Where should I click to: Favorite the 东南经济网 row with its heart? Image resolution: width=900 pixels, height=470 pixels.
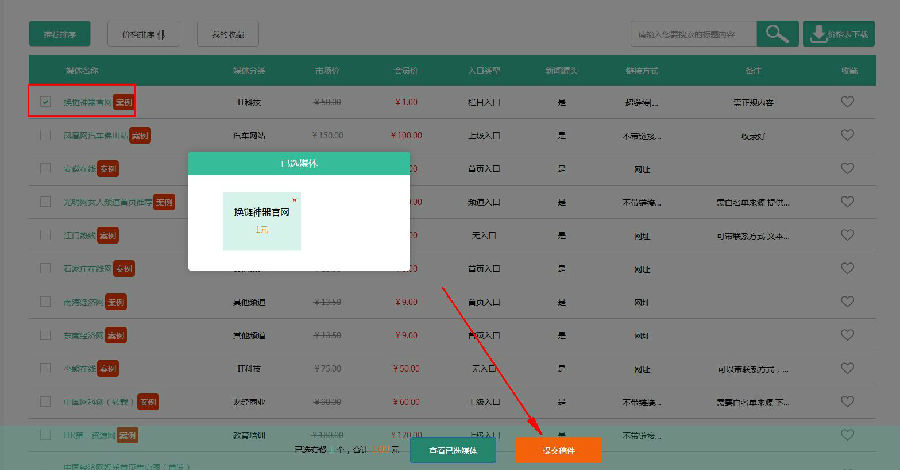tap(847, 335)
